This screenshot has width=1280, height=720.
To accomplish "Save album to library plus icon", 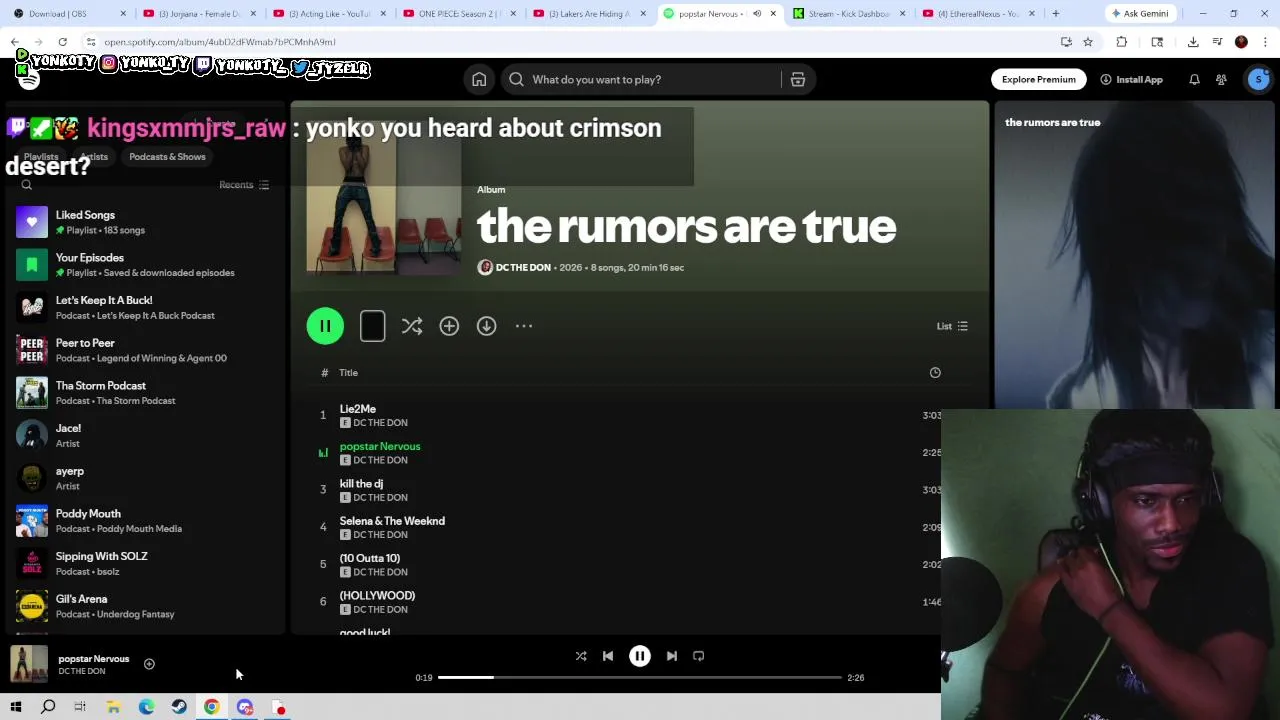I will 449,326.
